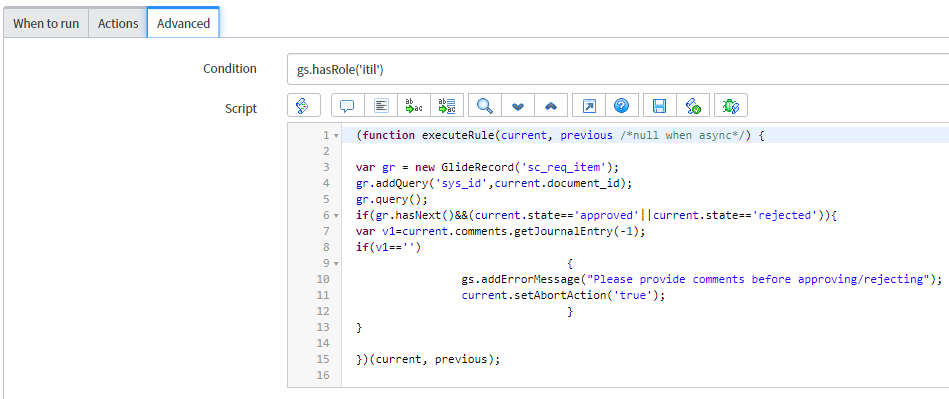Collapse the function fold arrow on line 1
Viewport: 949px width, 399px height.
point(336,136)
